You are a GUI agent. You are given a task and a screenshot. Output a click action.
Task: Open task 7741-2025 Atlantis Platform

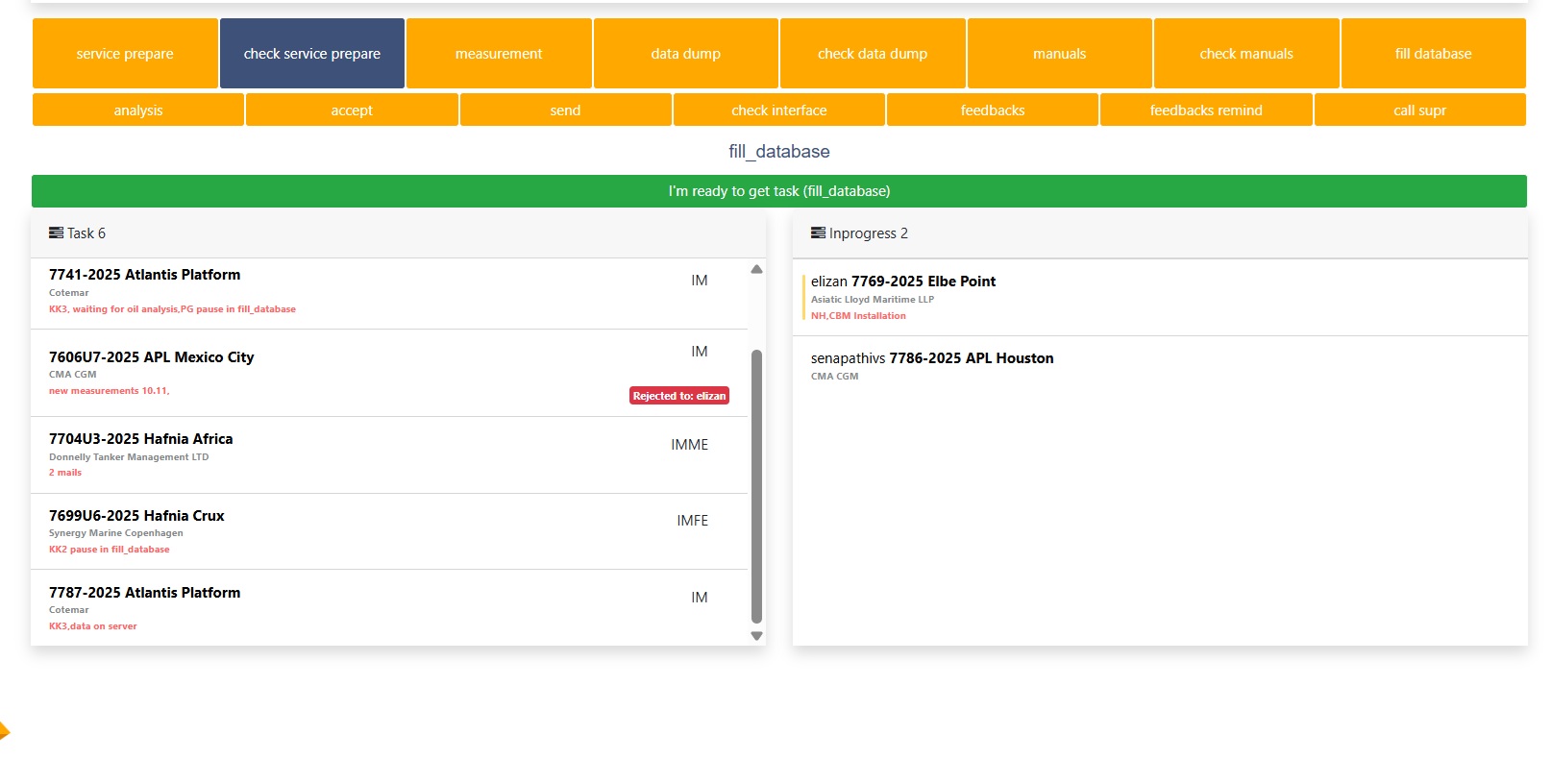click(145, 275)
